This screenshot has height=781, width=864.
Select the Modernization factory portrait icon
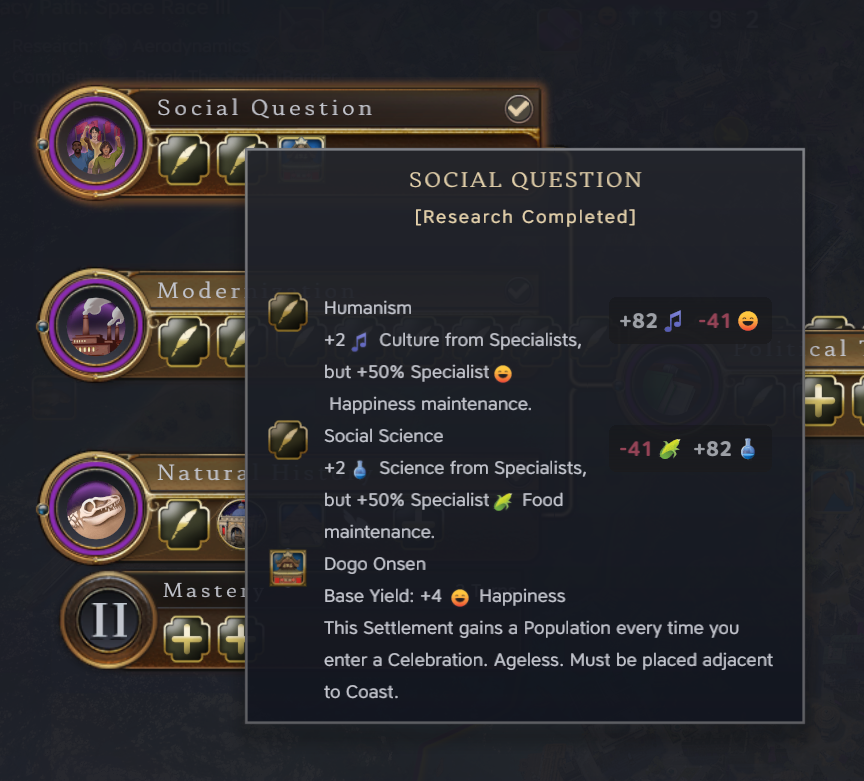91,327
